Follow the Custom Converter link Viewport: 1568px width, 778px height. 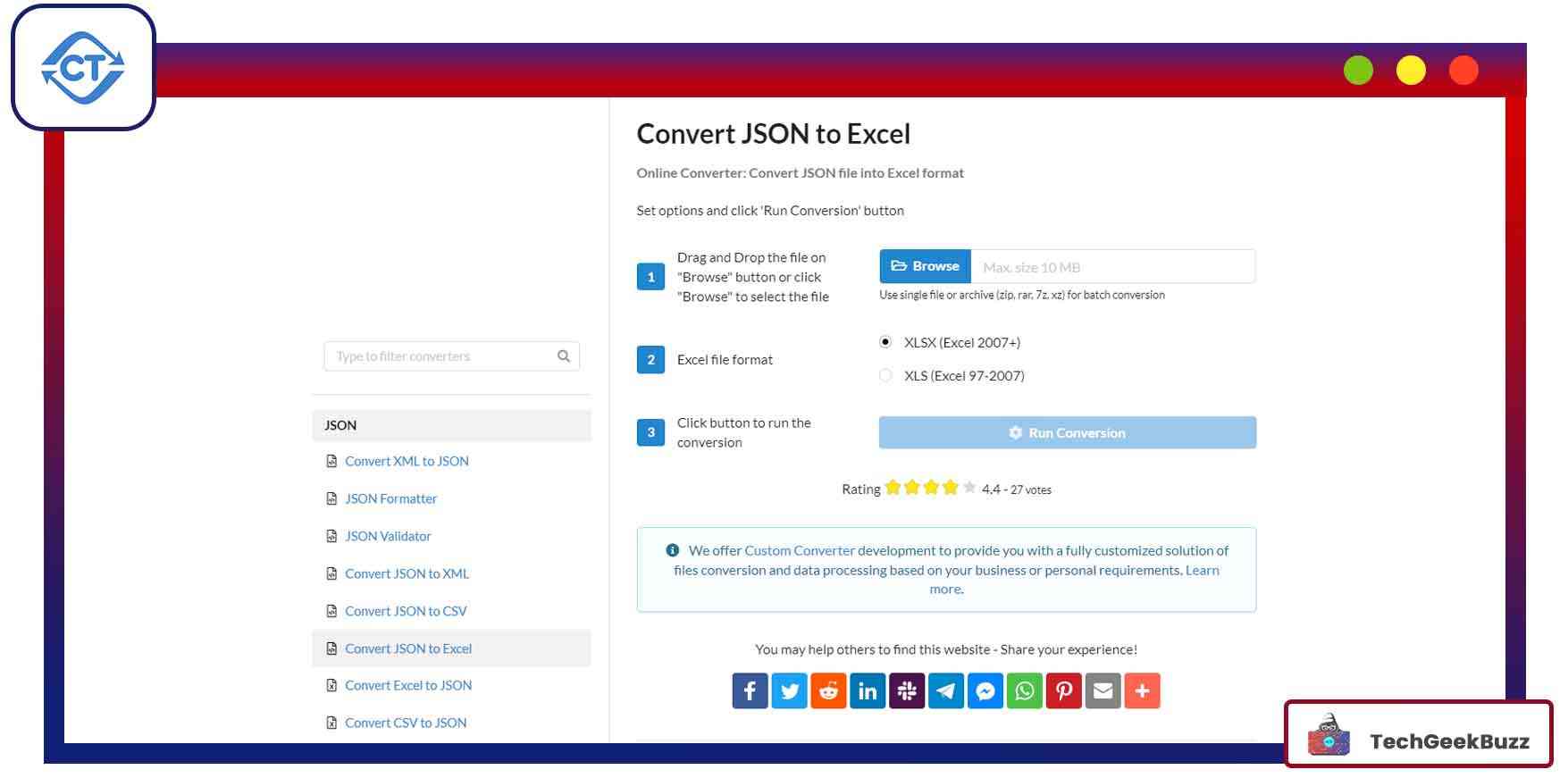click(x=800, y=550)
